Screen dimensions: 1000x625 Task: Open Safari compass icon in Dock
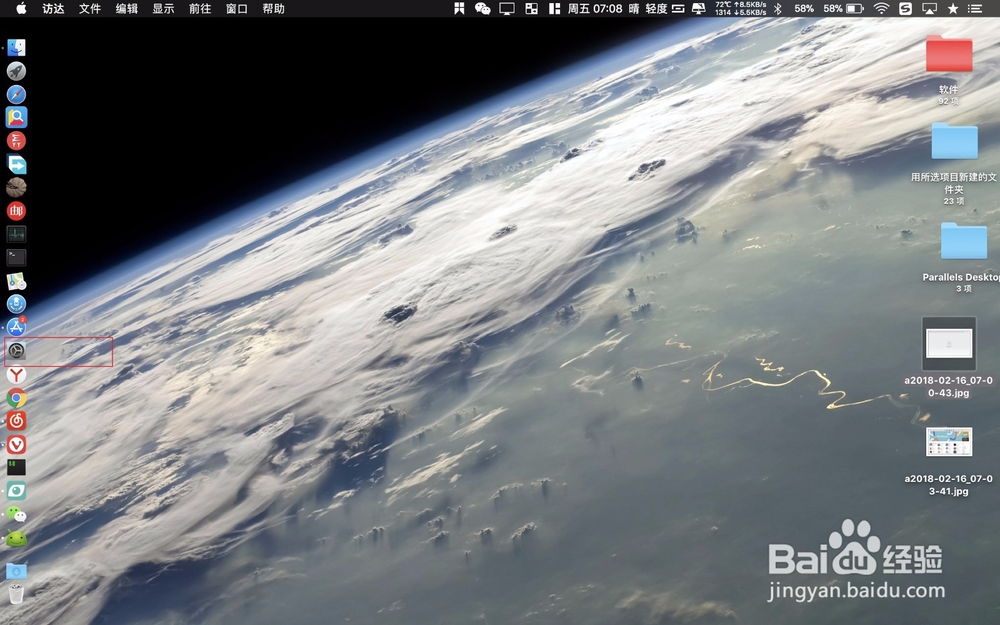click(16, 94)
